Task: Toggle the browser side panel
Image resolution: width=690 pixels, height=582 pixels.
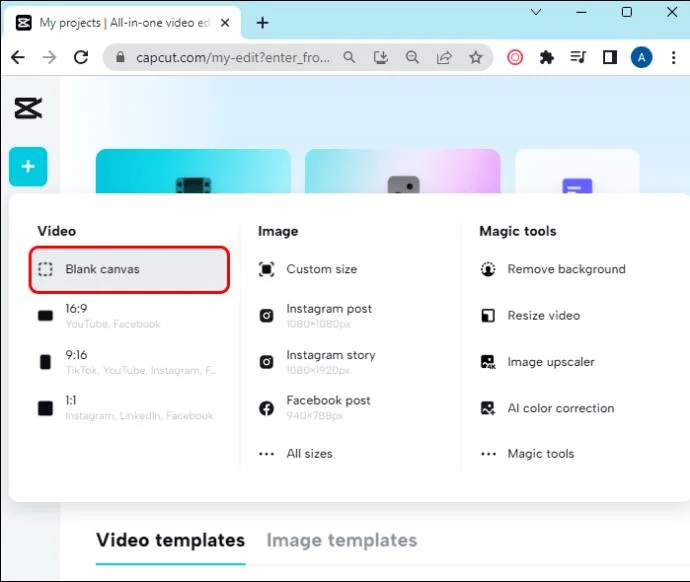Action: click(x=610, y=57)
